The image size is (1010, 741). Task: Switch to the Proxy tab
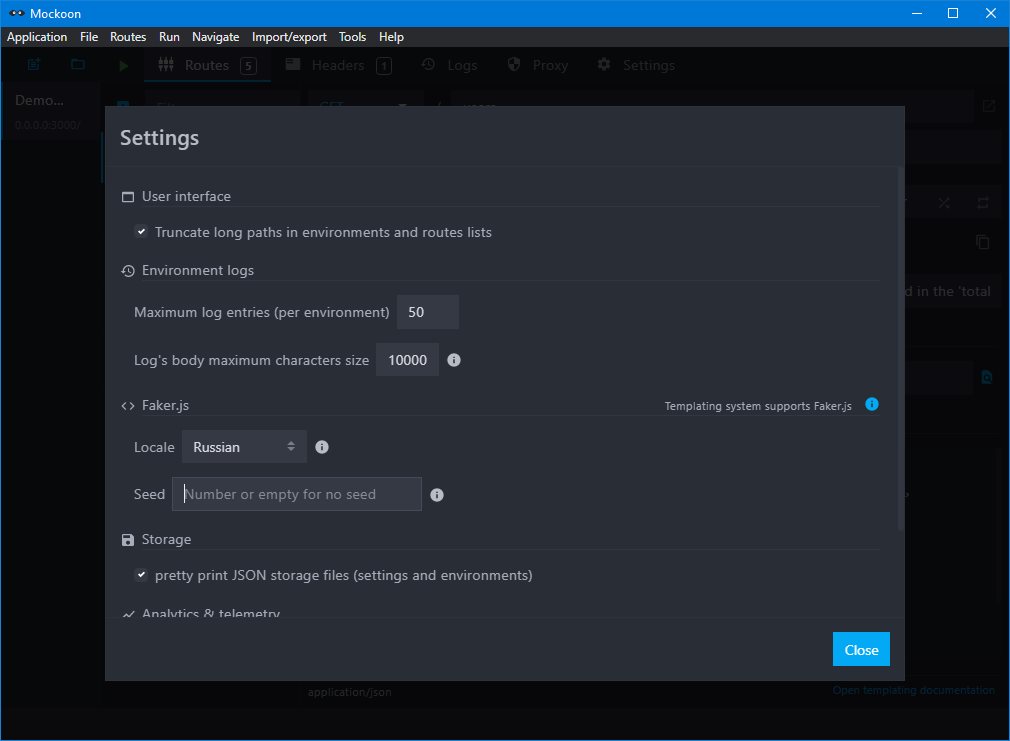(538, 65)
